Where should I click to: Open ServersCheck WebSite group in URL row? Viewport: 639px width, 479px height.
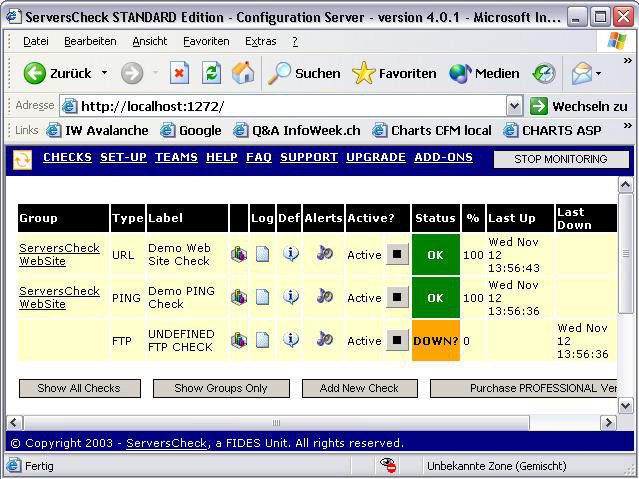point(59,254)
